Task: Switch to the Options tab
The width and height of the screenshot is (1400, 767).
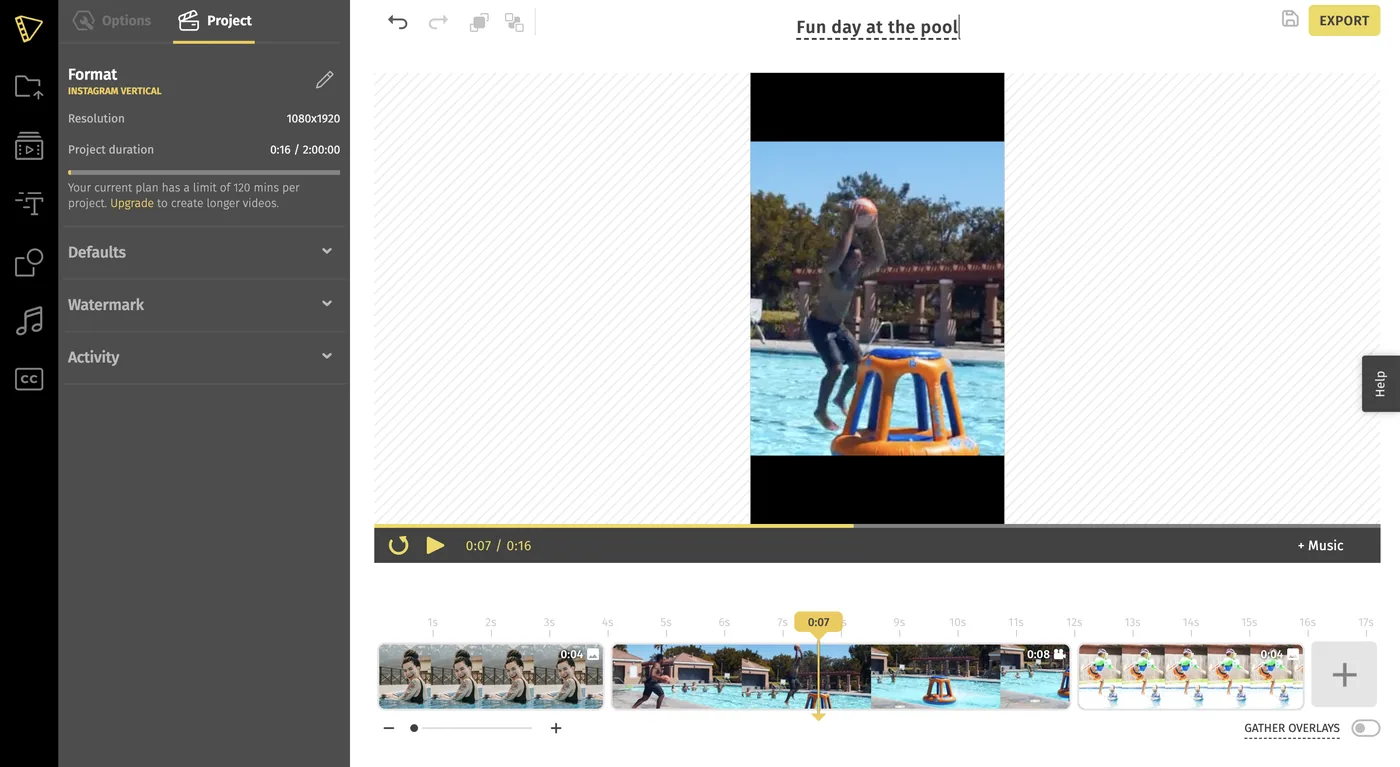Action: click(x=112, y=20)
